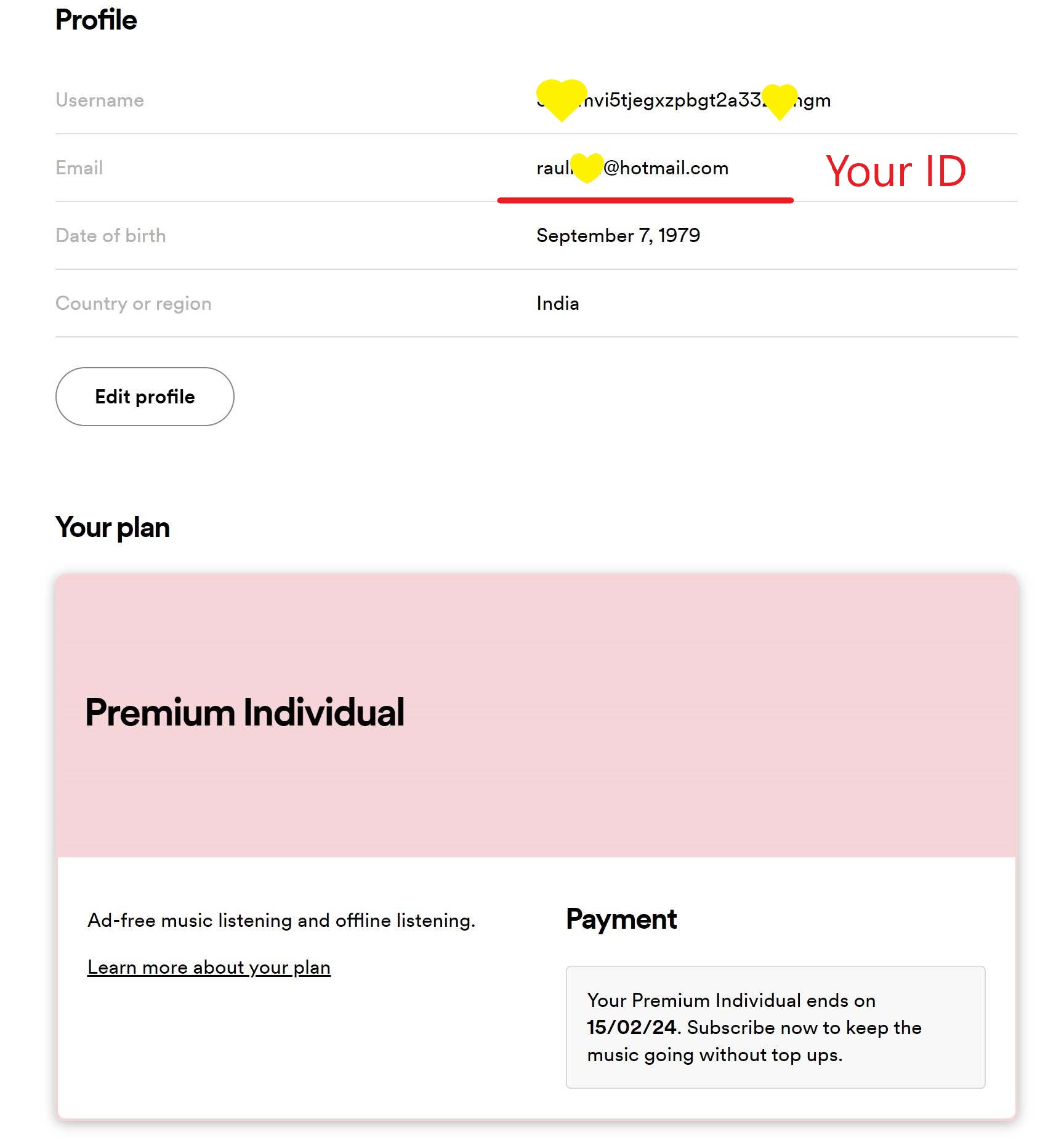Click the Email field label
This screenshot has width=1064, height=1140.
tap(79, 168)
